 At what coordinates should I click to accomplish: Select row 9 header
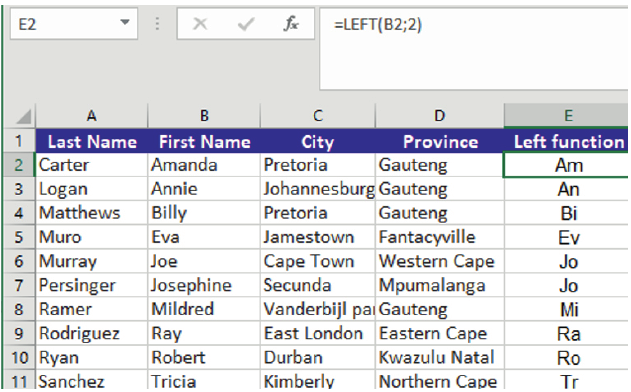(19, 334)
